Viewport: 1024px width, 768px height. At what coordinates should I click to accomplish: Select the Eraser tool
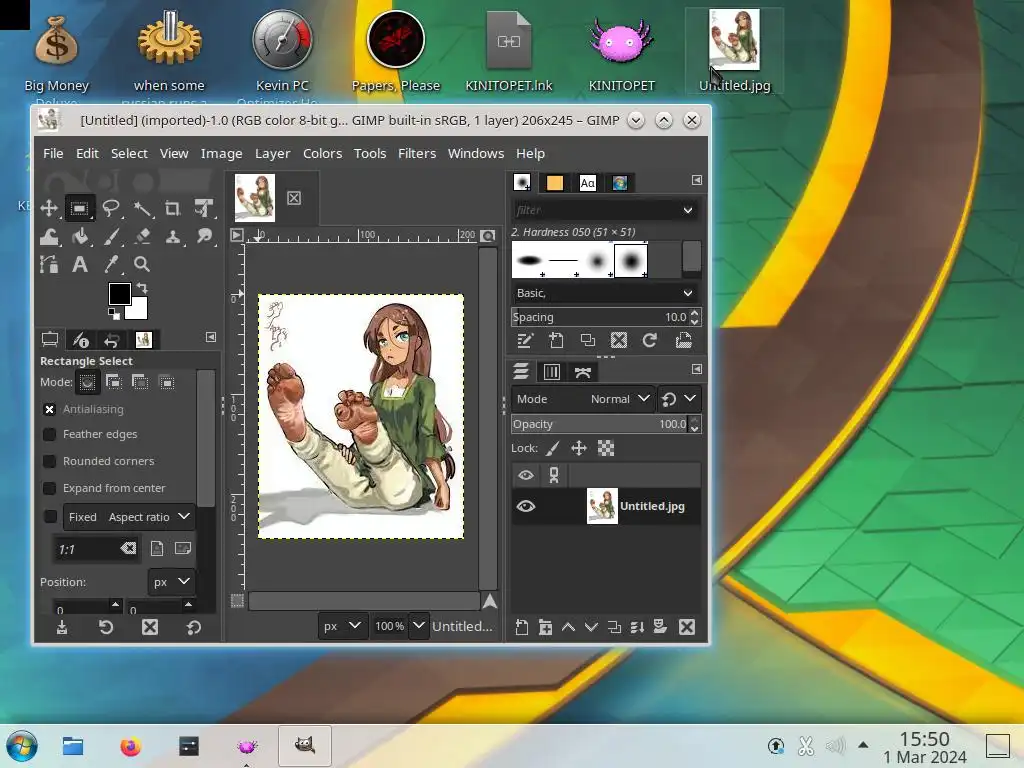click(x=142, y=237)
